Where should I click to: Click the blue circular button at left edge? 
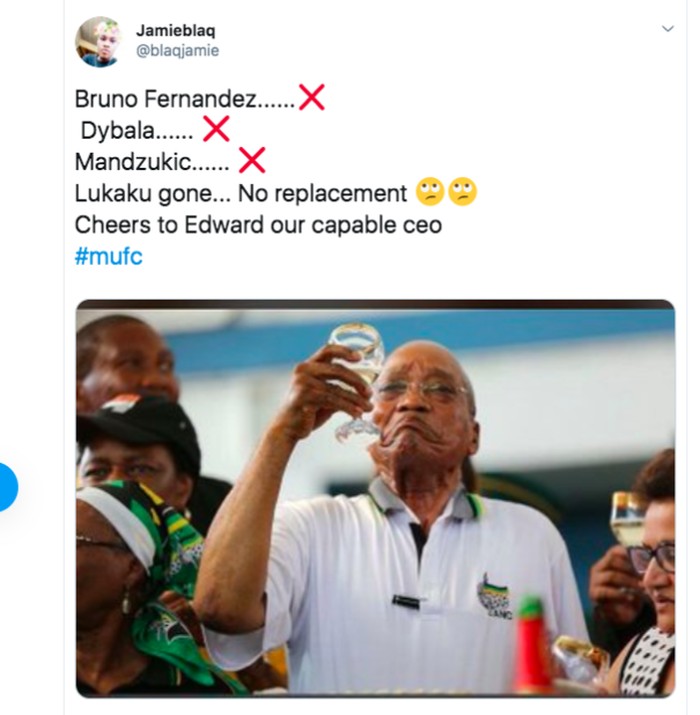[x=5, y=487]
